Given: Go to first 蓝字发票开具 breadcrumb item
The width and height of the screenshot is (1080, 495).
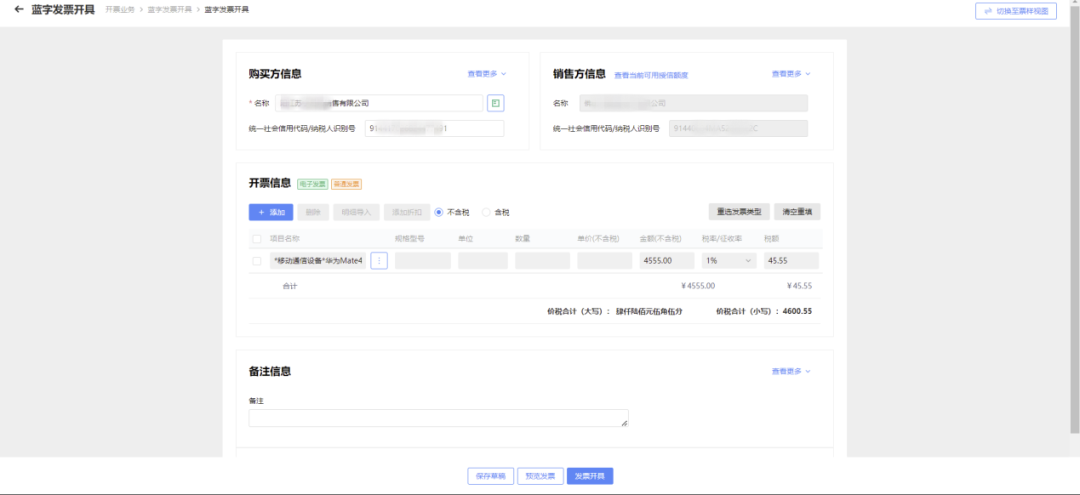Looking at the screenshot, I should 169,10.
